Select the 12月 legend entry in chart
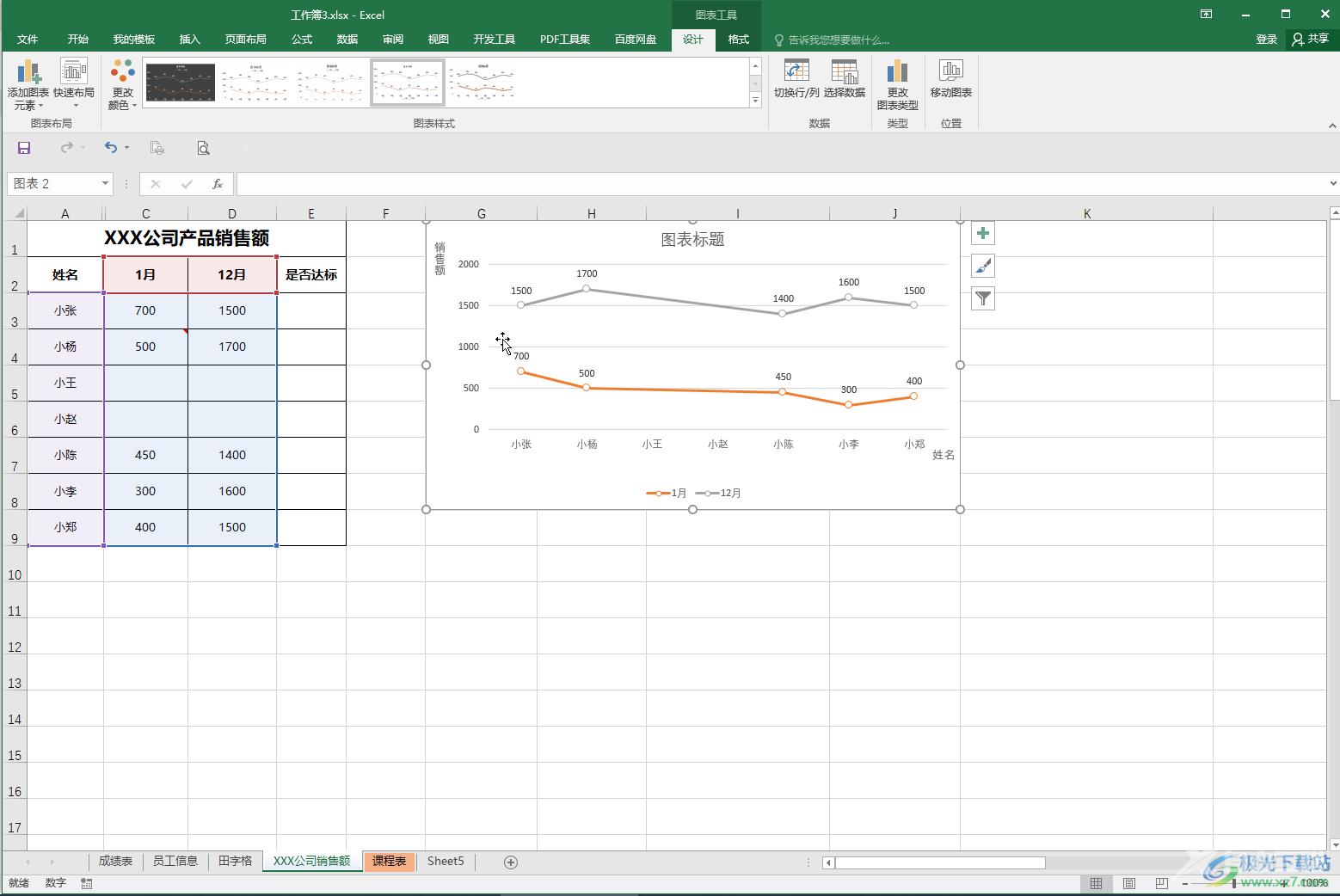This screenshot has height=896, width=1340. click(x=719, y=493)
